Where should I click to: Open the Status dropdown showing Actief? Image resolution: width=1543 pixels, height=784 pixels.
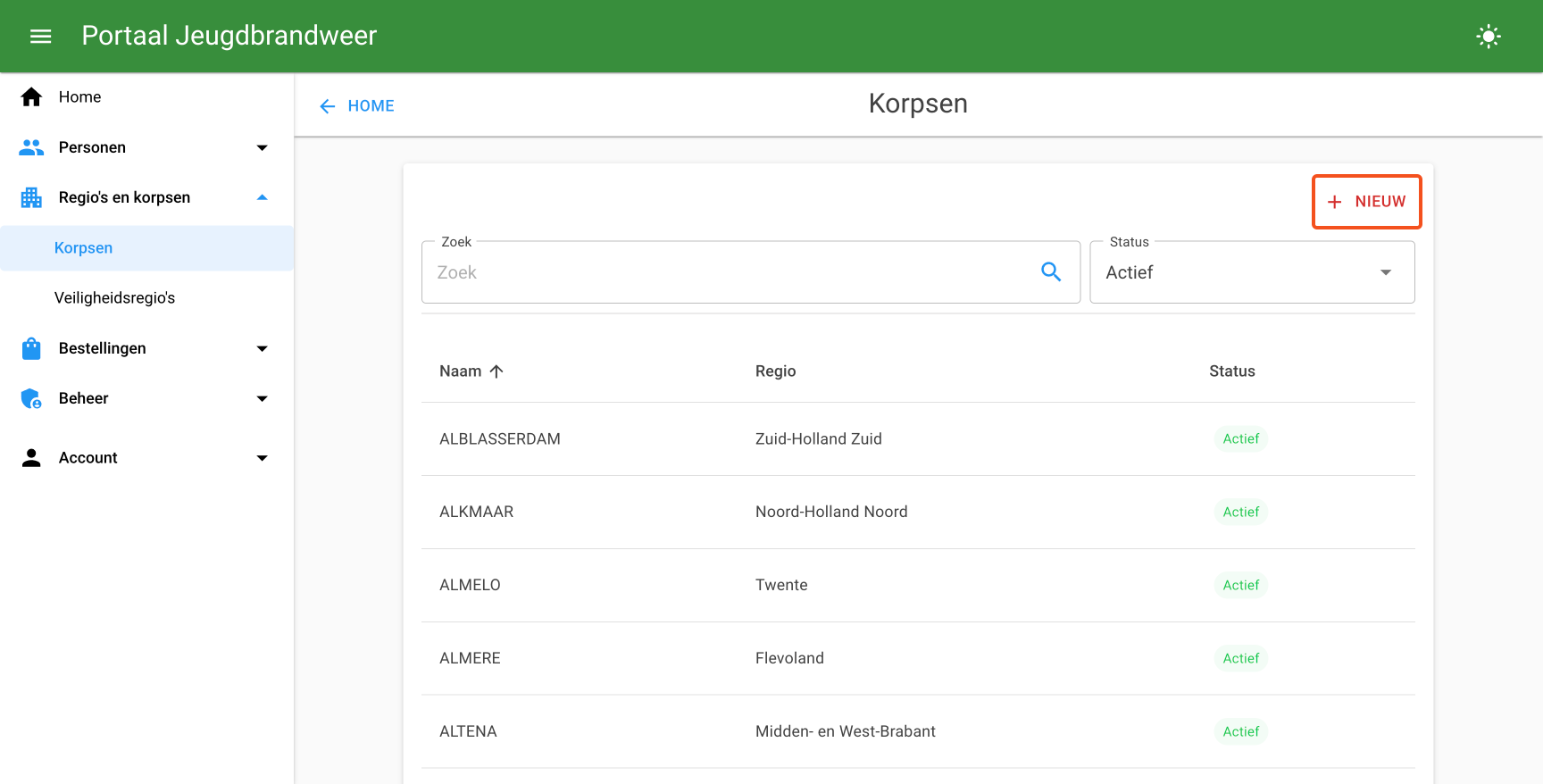point(1252,272)
